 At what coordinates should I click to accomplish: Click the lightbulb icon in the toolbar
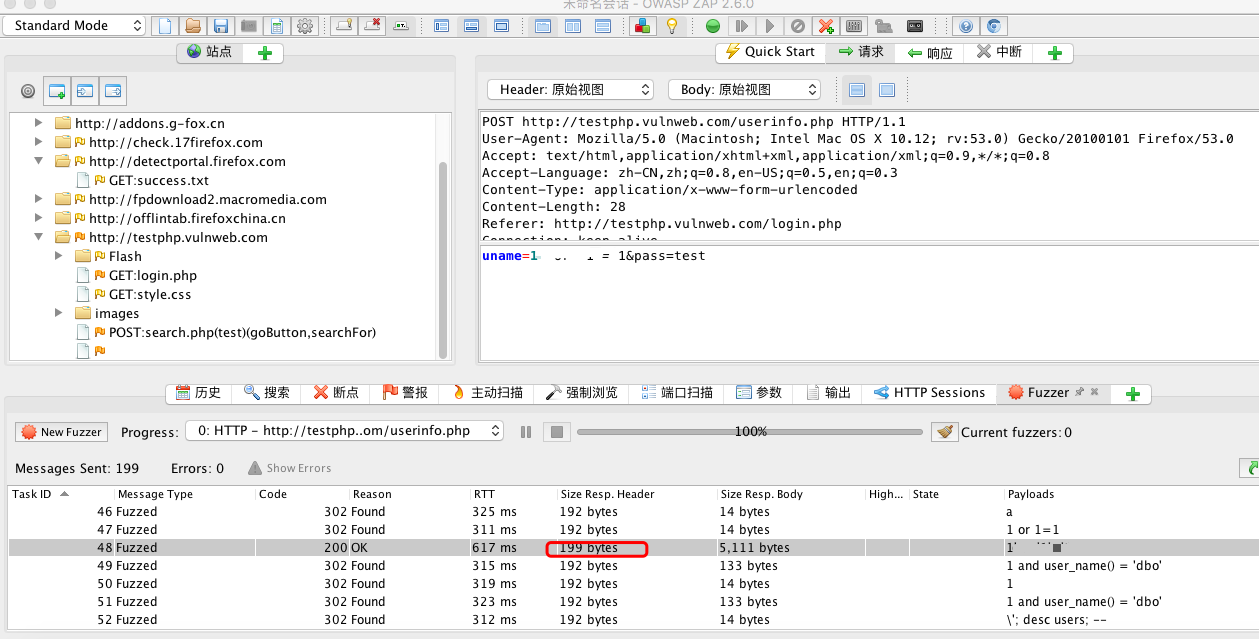tap(672, 26)
